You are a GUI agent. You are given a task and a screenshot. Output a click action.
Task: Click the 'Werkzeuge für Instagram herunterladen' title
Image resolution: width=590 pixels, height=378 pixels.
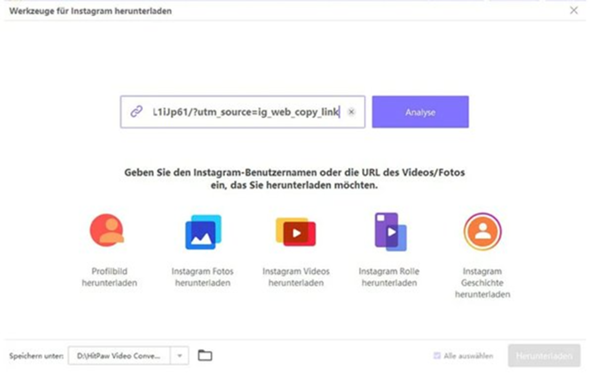(x=90, y=11)
